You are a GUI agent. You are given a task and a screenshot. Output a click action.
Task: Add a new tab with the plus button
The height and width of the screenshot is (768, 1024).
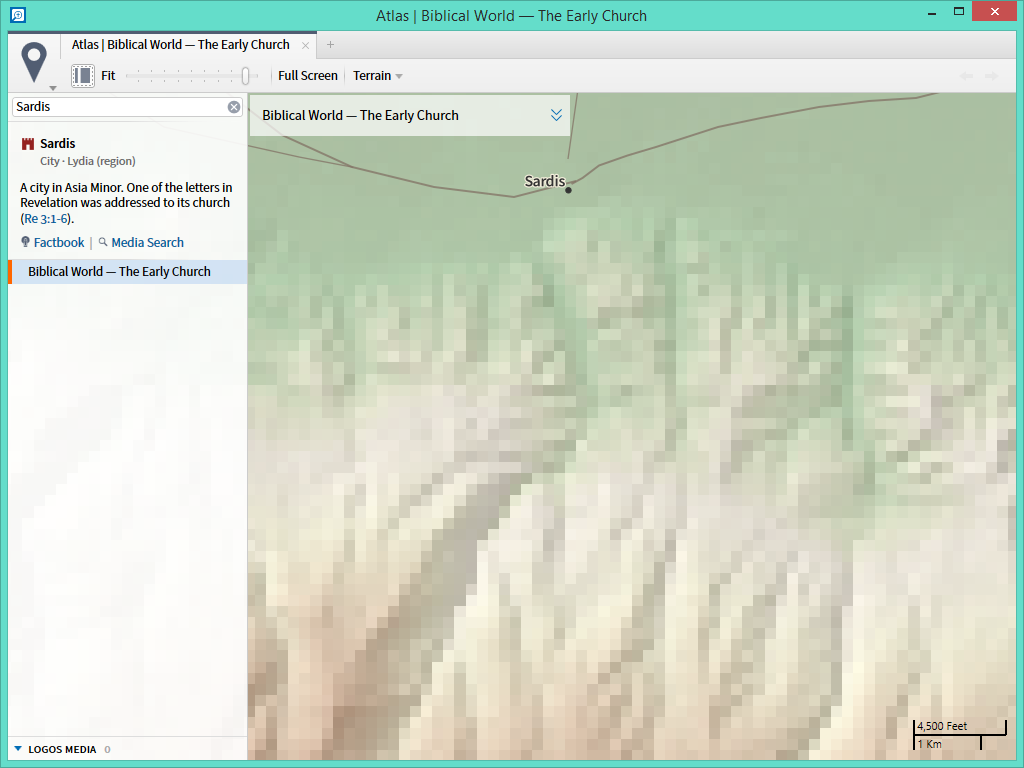[330, 44]
